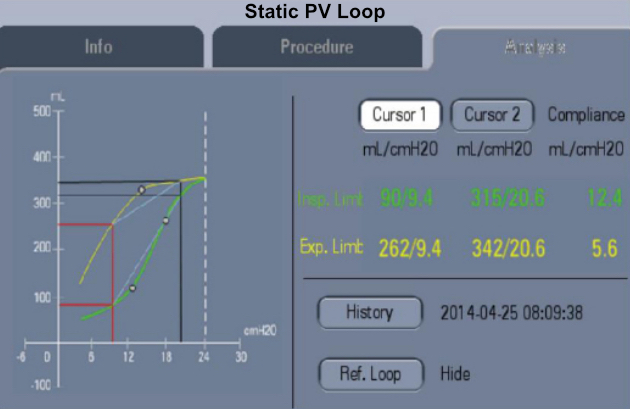Click the history timestamp 2014-04-25 08:09:38
Viewport: 630px width, 409px height.
(x=512, y=312)
